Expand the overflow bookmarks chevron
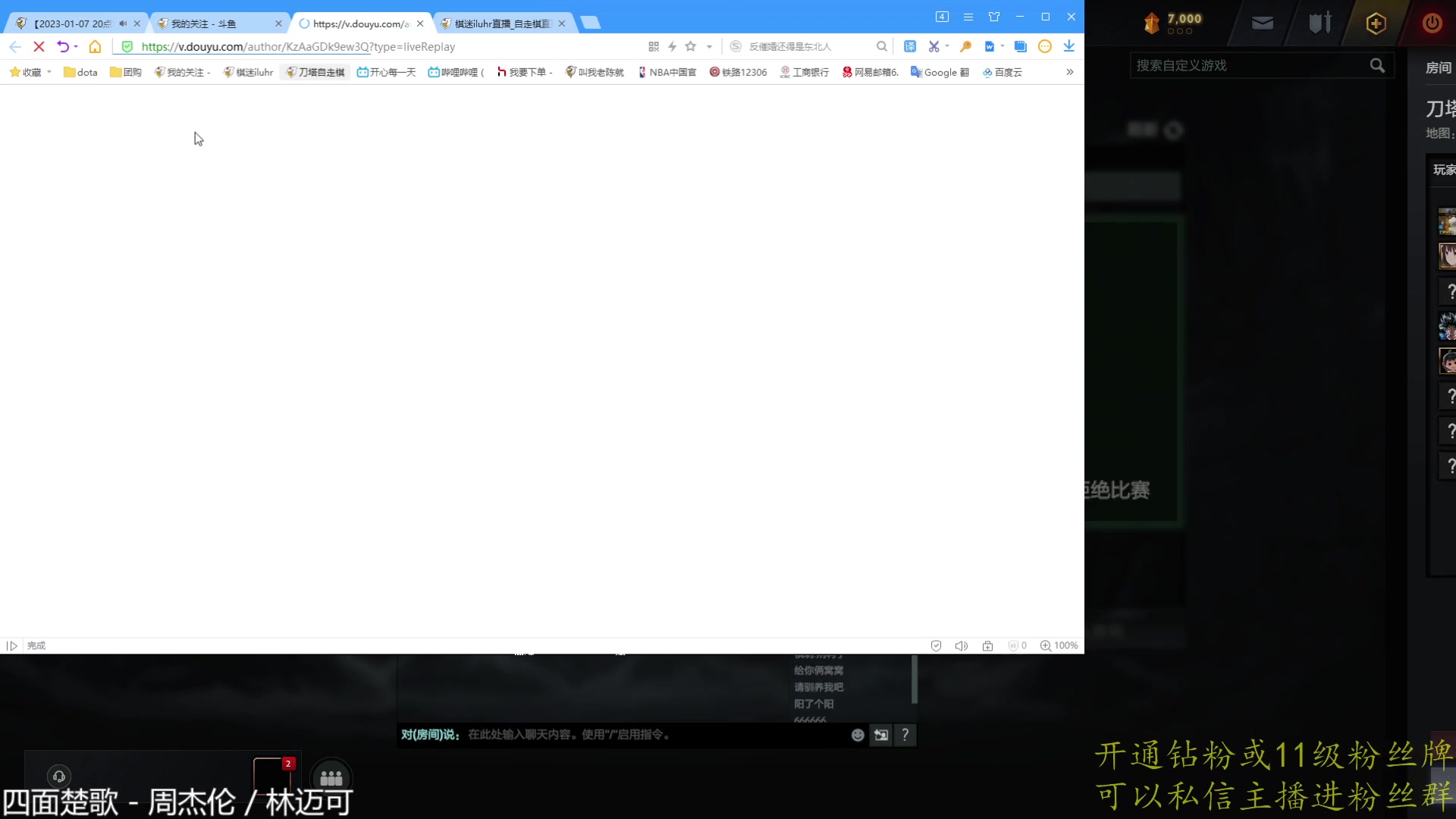Viewport: 1456px width, 819px height. (x=1069, y=72)
